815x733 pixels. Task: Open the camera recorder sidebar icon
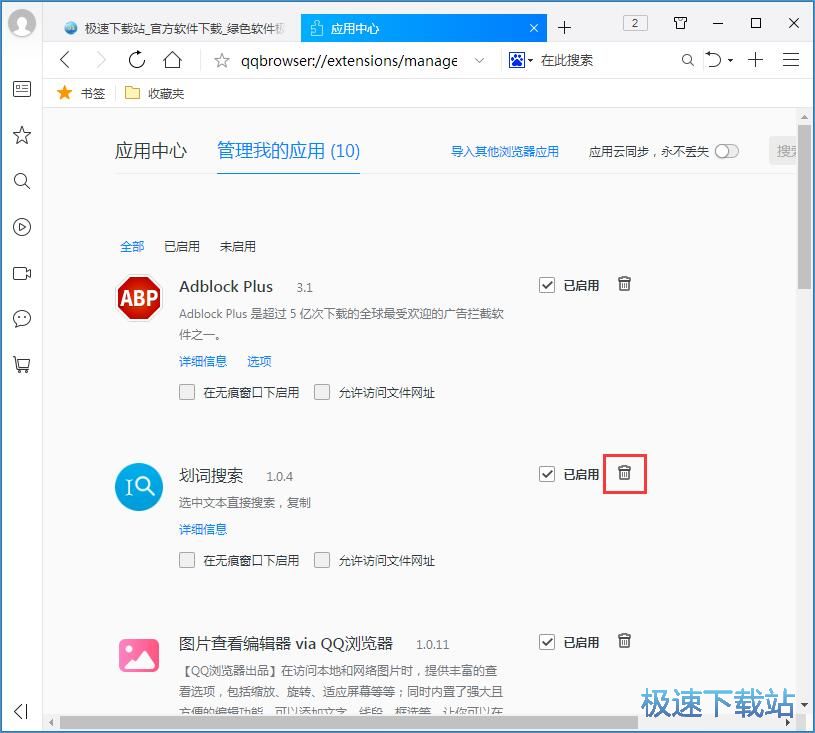pos(22,273)
